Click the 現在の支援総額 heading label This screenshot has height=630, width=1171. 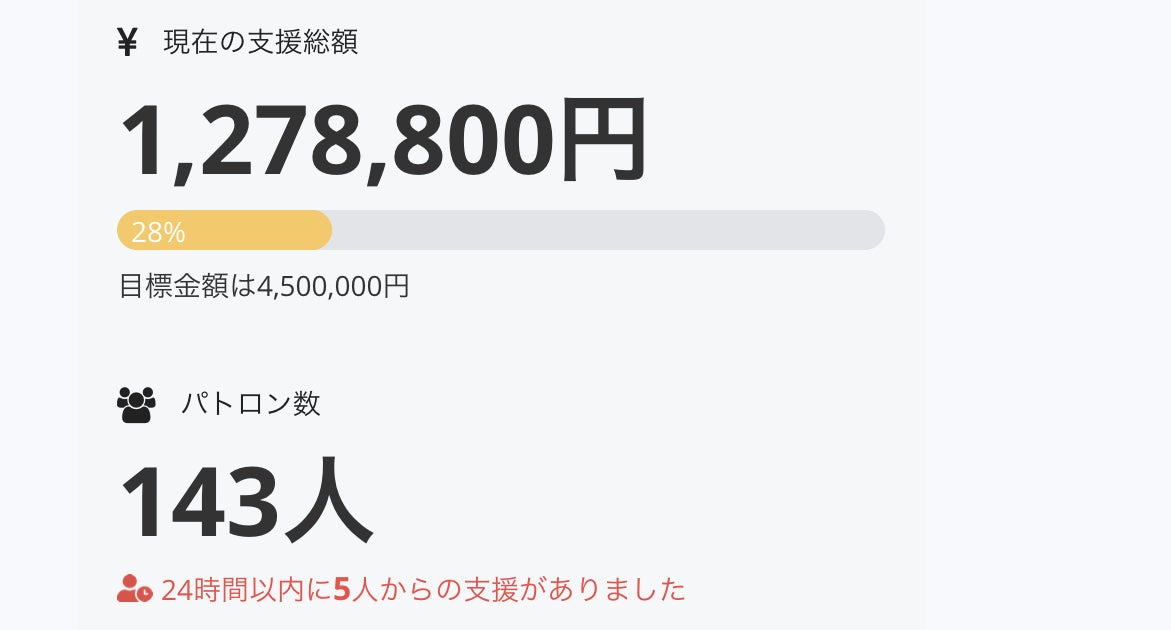click(x=260, y=43)
